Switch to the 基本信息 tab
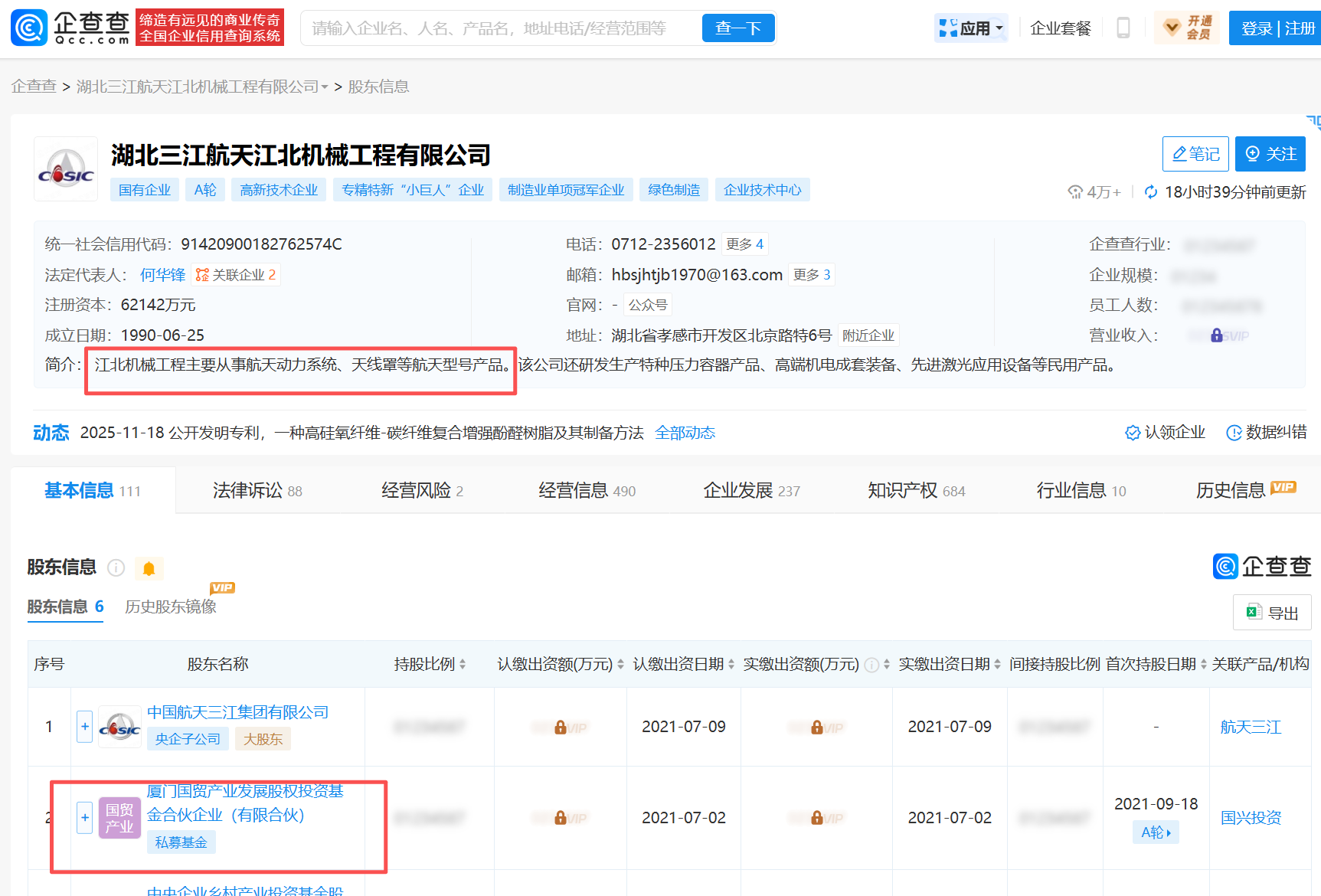Image resolution: width=1321 pixels, height=896 pixels. 93,490
